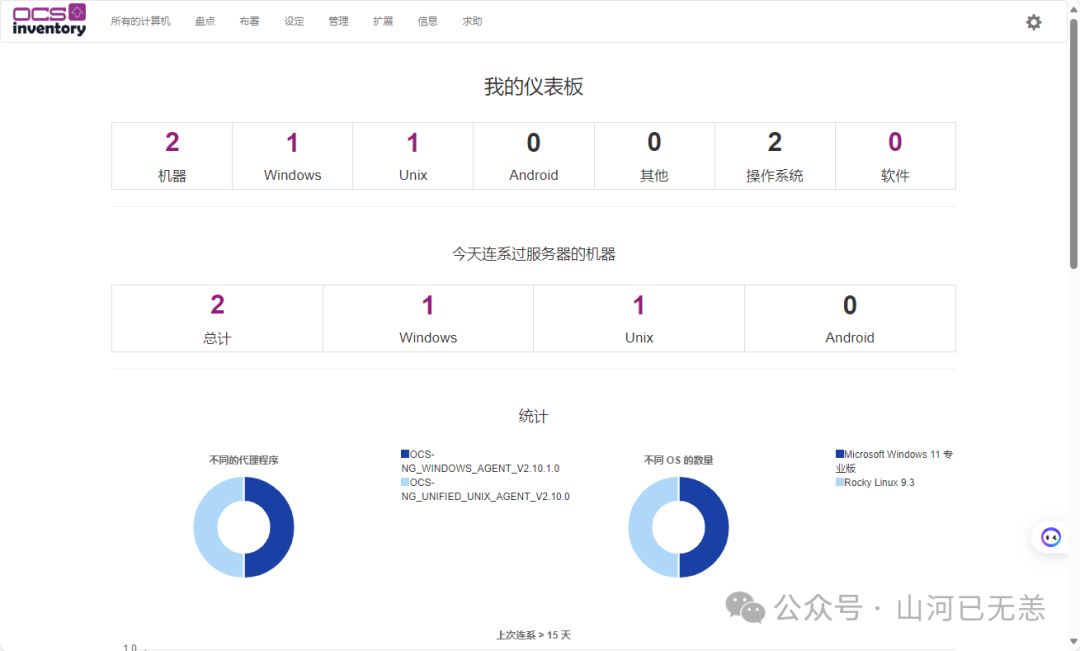1080x651 pixels.
Task: Open the 布署 menu
Action: pos(249,21)
